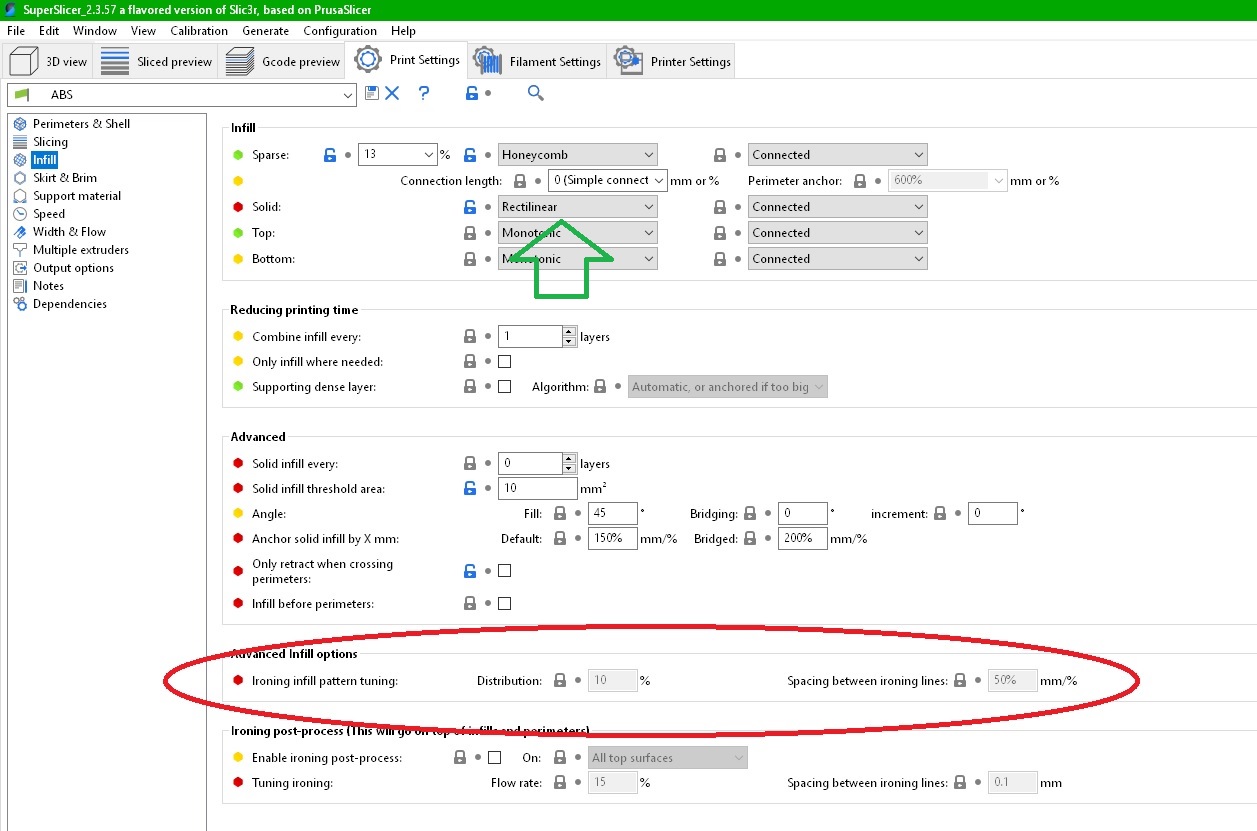Select Dependencies in sidebar

pos(69,304)
